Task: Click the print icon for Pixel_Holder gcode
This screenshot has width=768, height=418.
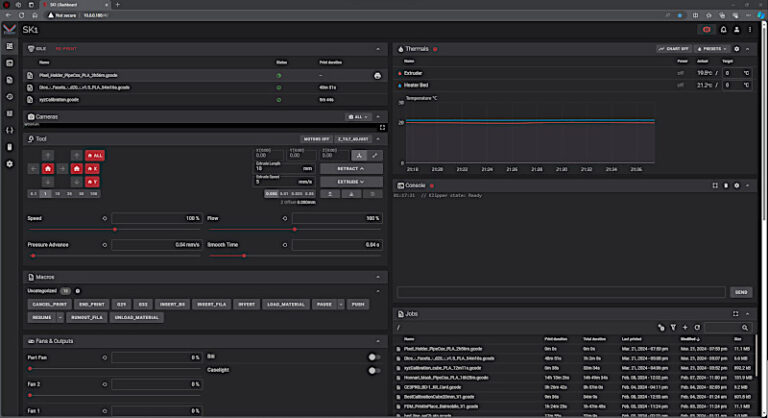Action: (377, 75)
